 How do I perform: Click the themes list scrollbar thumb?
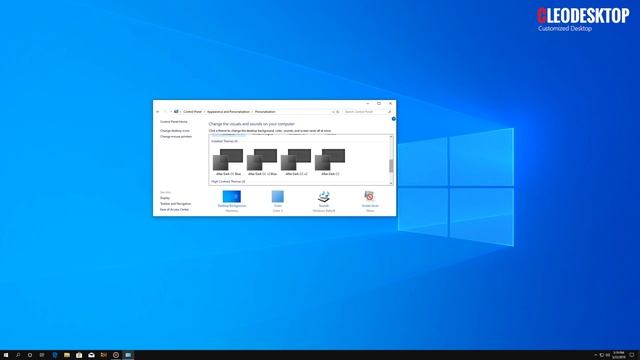point(391,166)
